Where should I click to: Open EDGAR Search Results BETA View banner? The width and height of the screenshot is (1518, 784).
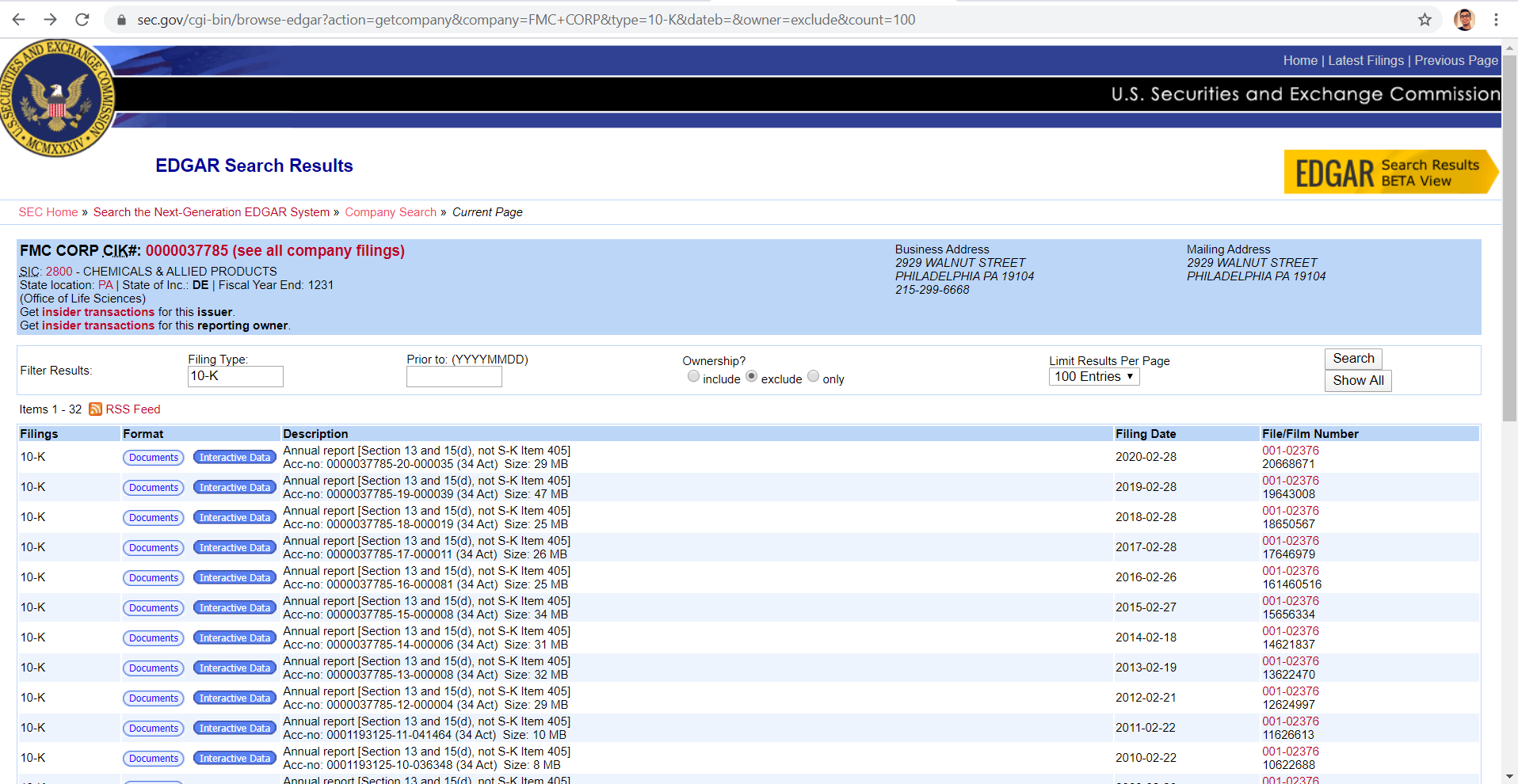pyautogui.click(x=1390, y=172)
